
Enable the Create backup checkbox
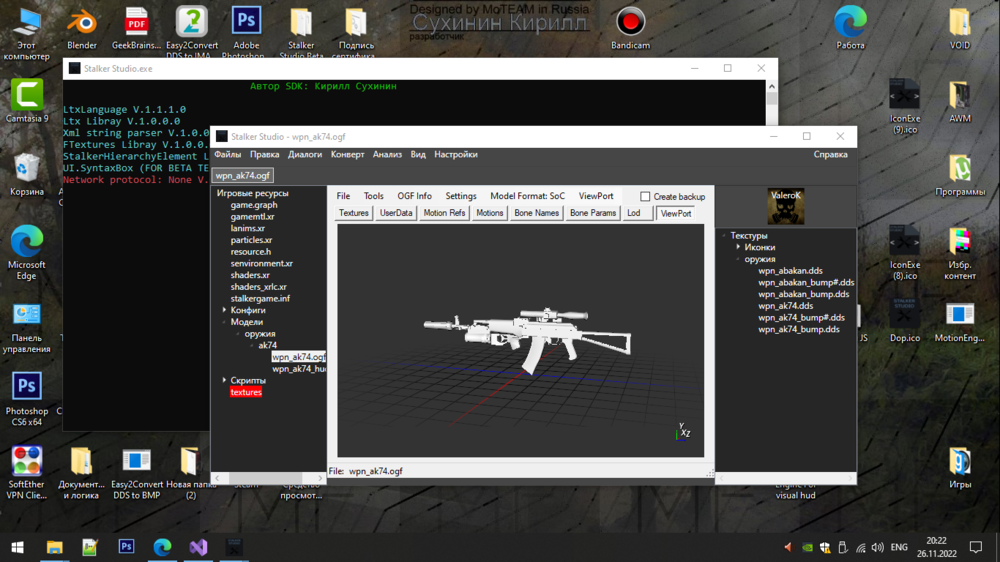(x=645, y=197)
